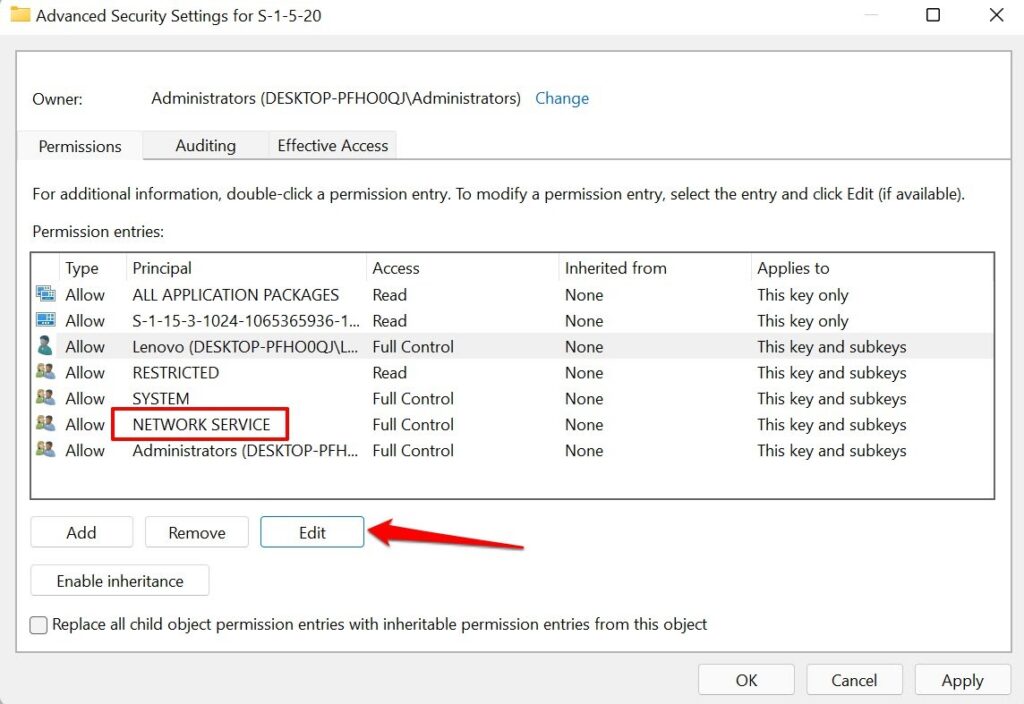Sort by the Inherited from column header

pyautogui.click(x=615, y=268)
